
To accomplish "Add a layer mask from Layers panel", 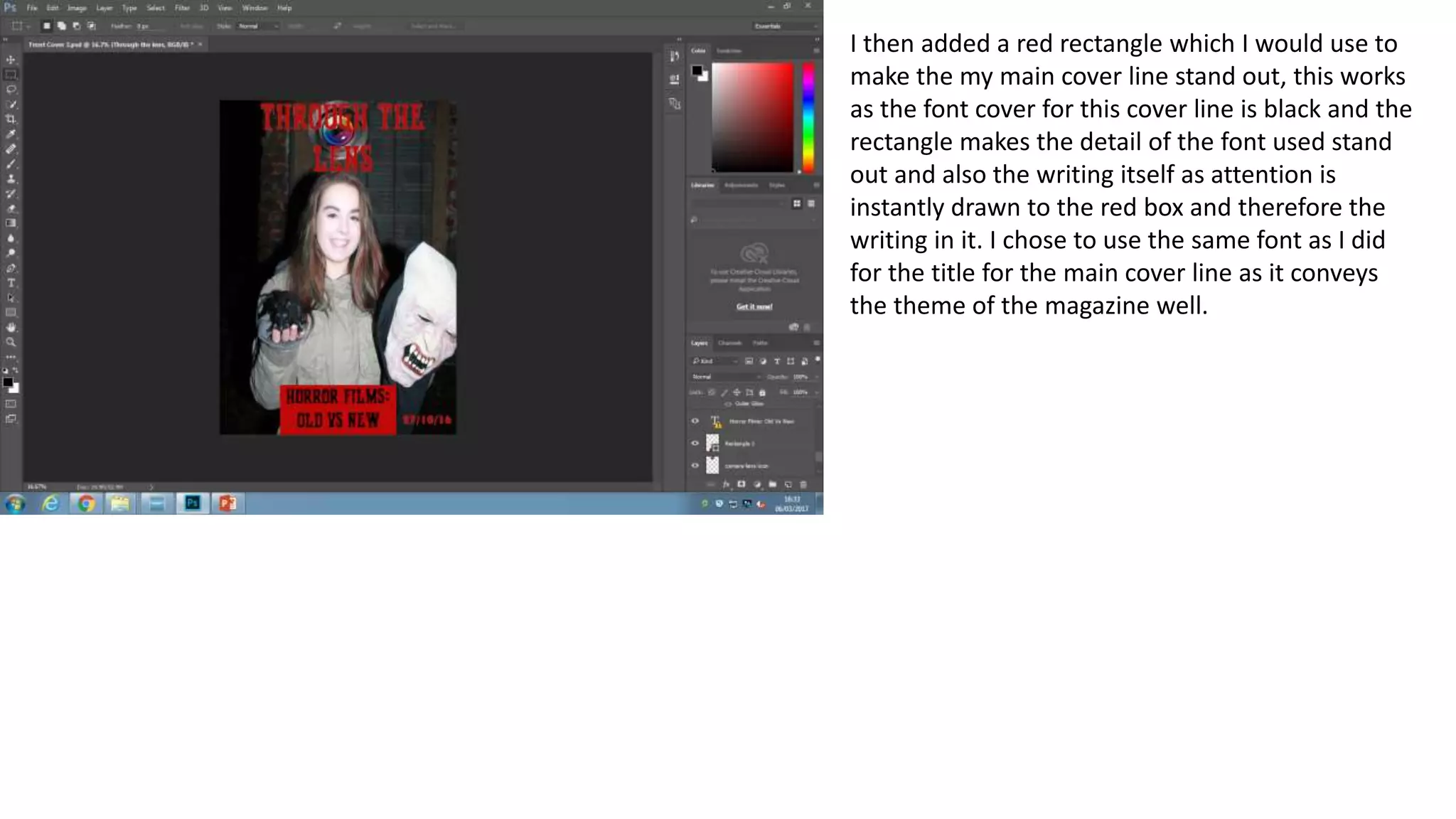I will (742, 484).
